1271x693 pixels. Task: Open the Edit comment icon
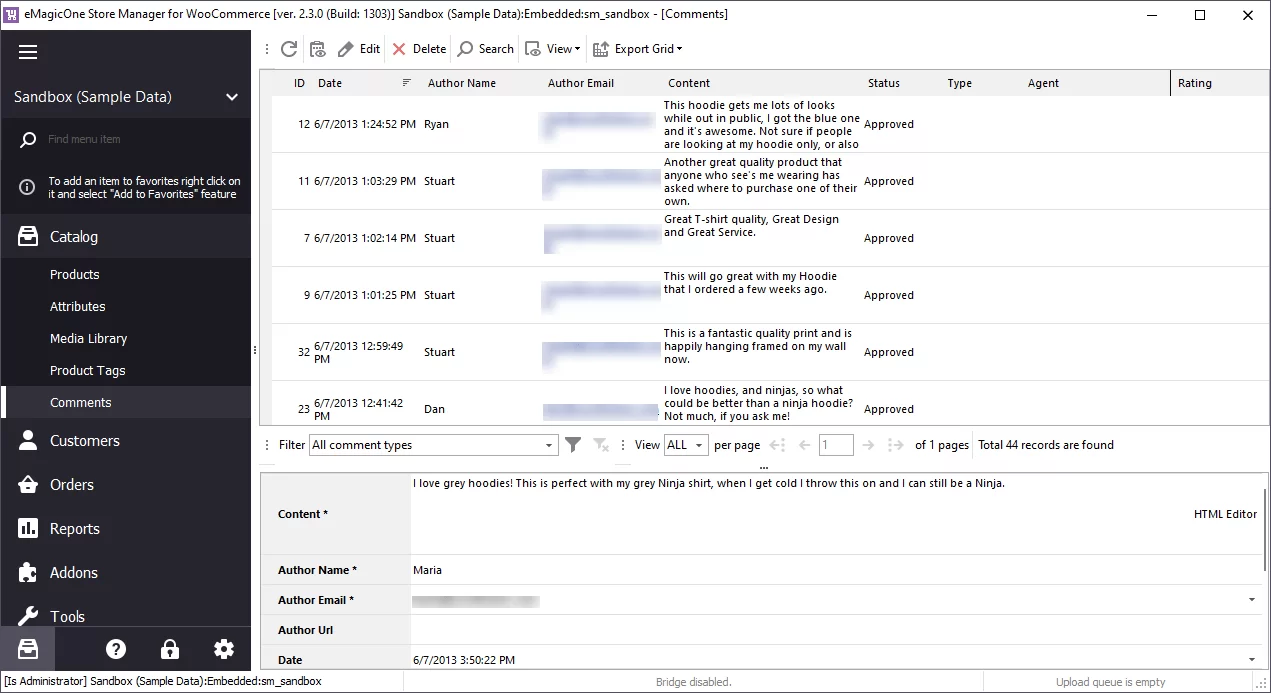pos(358,48)
